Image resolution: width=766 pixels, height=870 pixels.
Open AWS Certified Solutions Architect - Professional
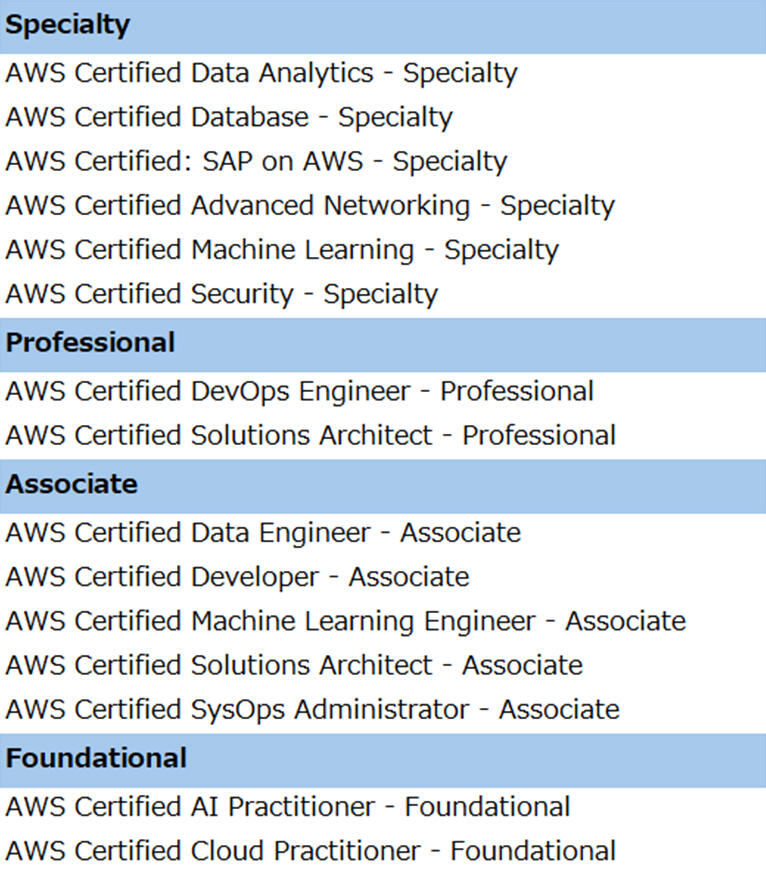click(x=311, y=436)
